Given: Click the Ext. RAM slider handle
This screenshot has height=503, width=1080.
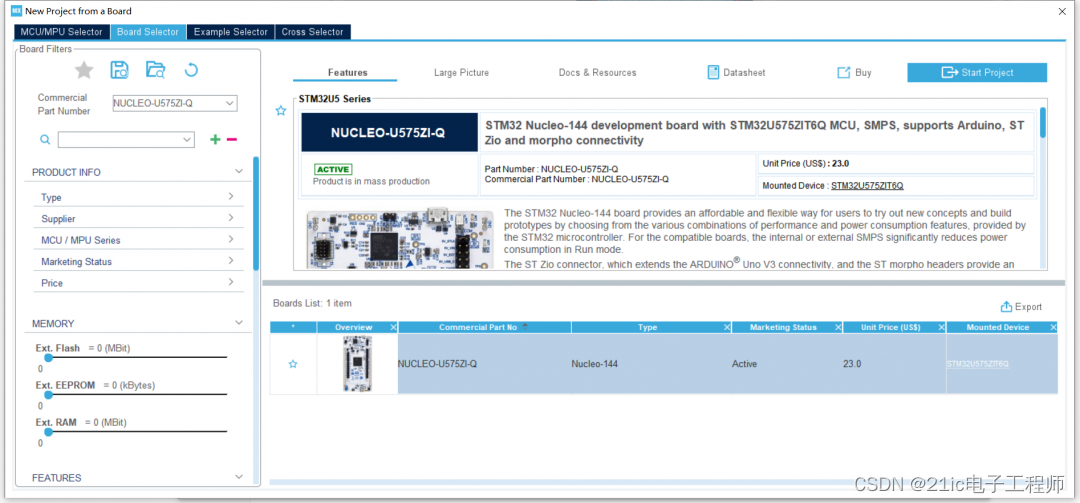Looking at the screenshot, I should click(48, 432).
